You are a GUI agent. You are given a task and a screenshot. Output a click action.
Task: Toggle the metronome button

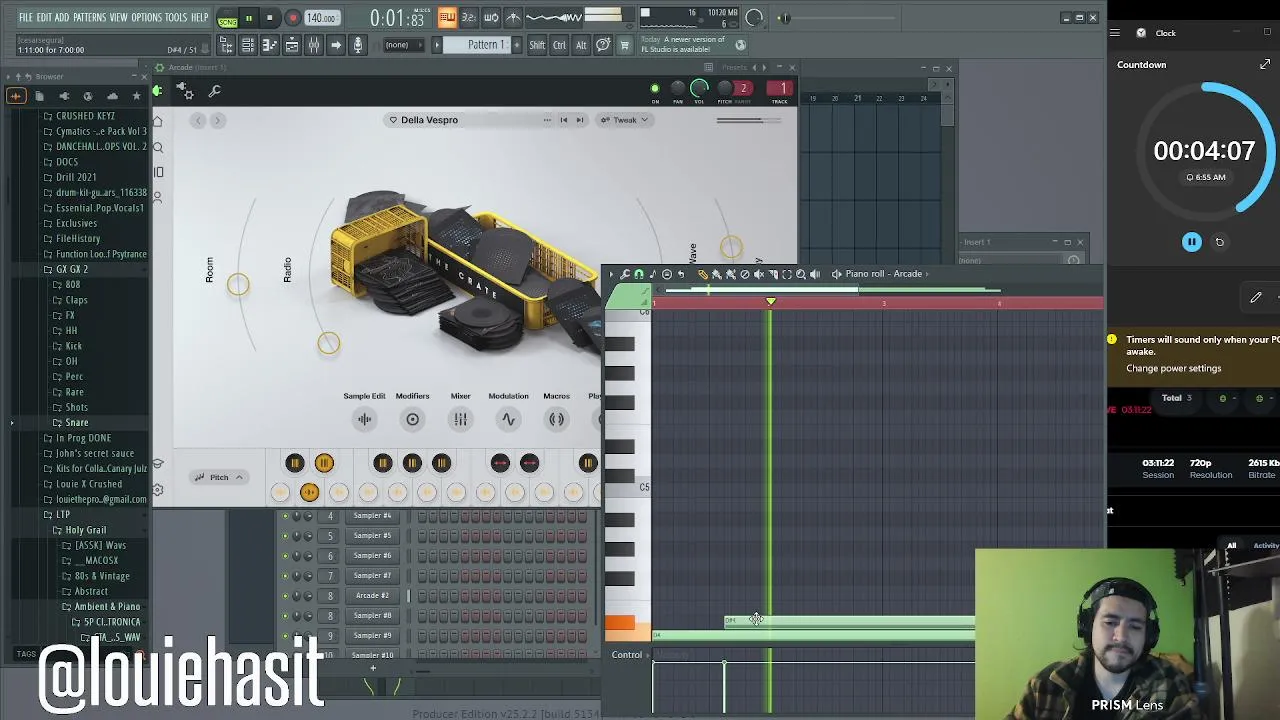point(513,18)
